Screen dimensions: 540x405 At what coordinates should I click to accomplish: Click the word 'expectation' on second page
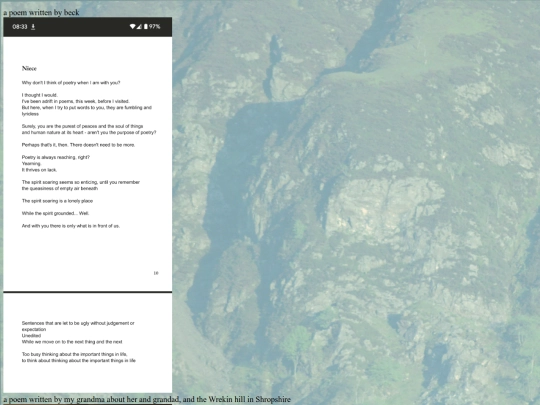(34, 330)
